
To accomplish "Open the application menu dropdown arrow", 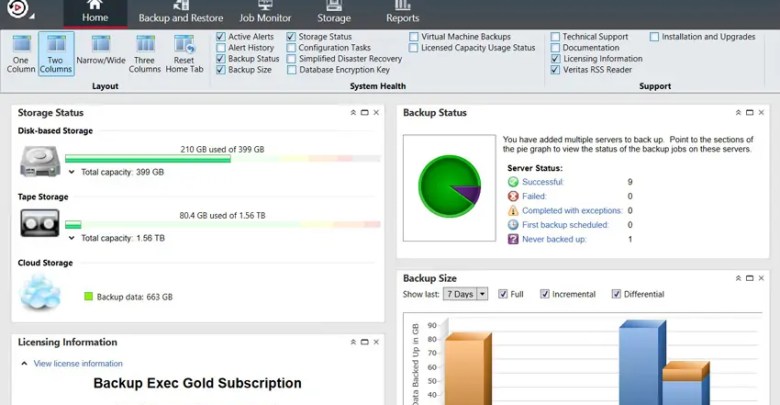I will tap(32, 16).
